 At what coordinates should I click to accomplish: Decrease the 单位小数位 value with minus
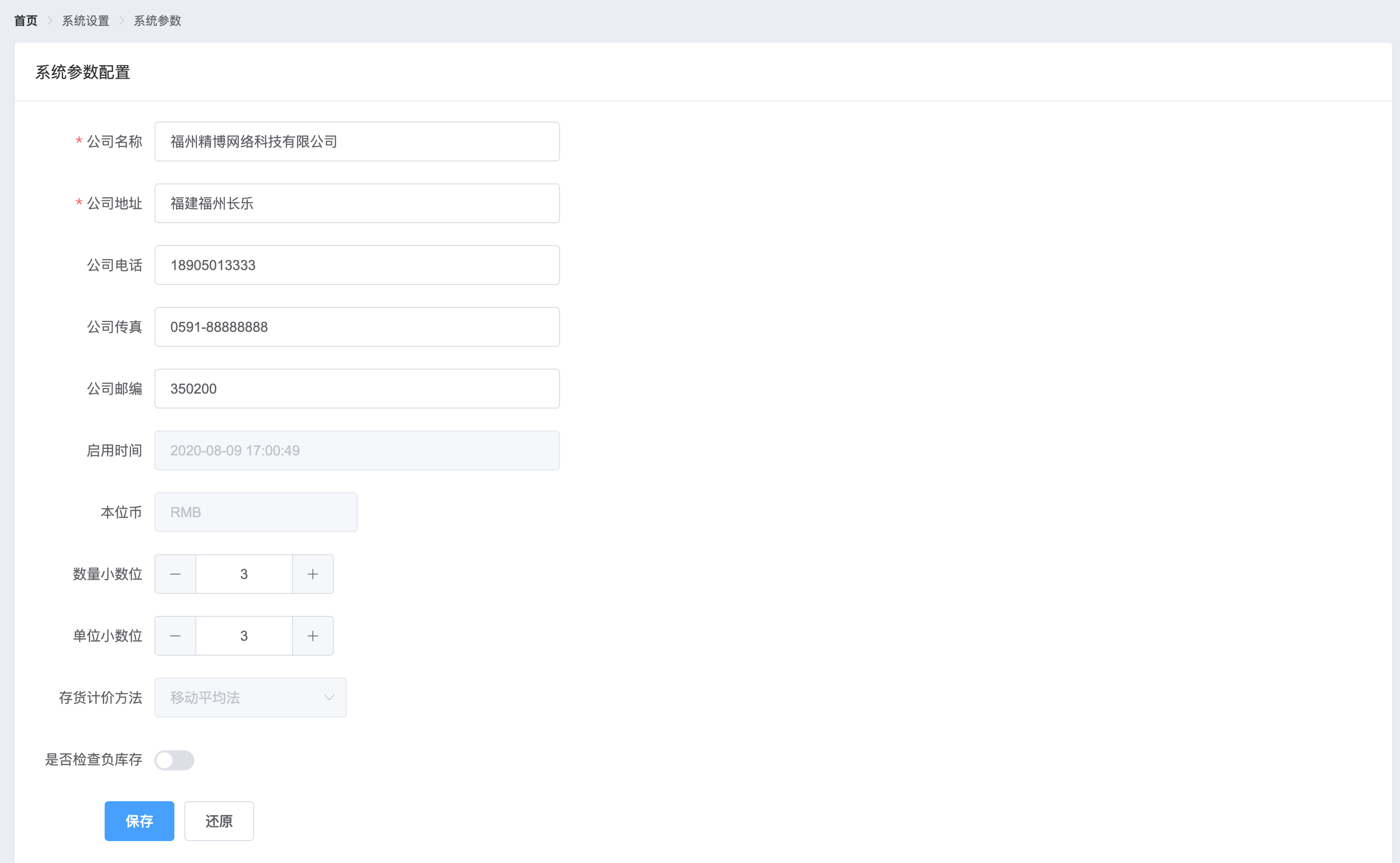175,635
